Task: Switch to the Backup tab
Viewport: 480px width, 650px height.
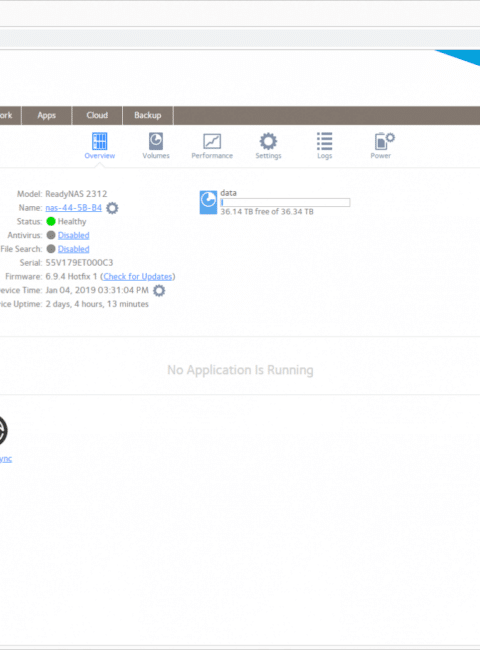Action: [x=148, y=115]
